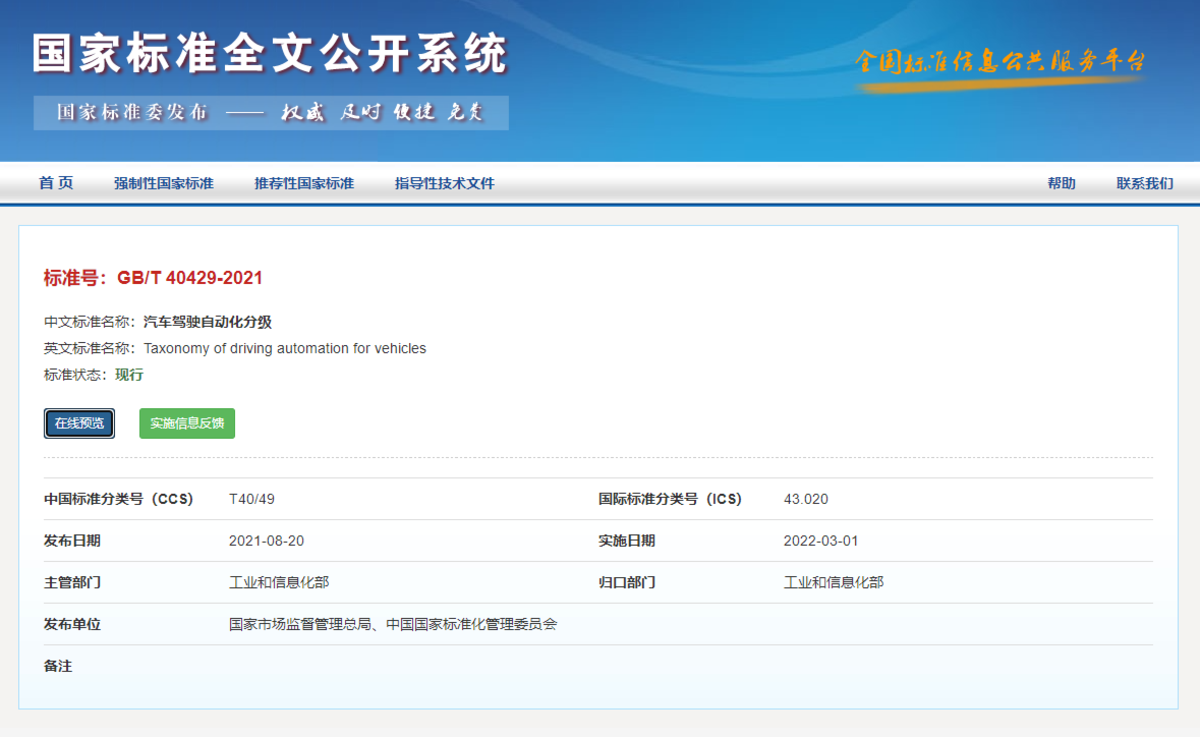Click the 实施日期 label

(627, 541)
